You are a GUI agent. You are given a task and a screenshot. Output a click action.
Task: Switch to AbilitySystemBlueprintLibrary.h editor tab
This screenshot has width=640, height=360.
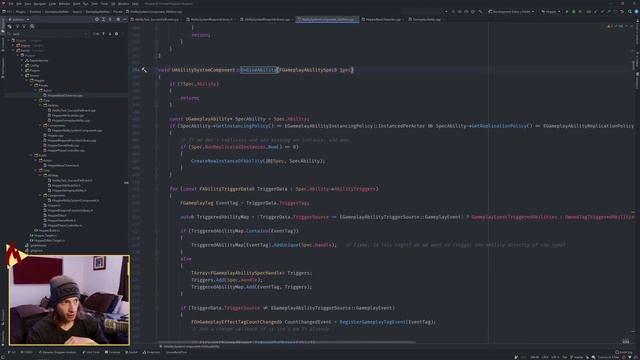click(x=210, y=20)
